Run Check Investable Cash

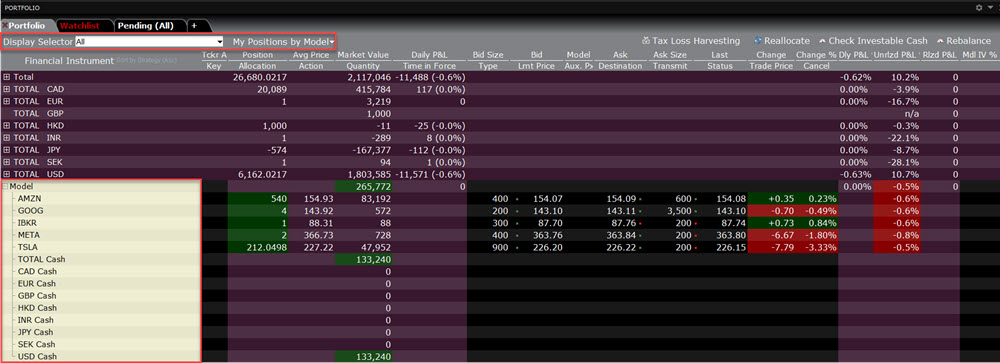[x=878, y=41]
